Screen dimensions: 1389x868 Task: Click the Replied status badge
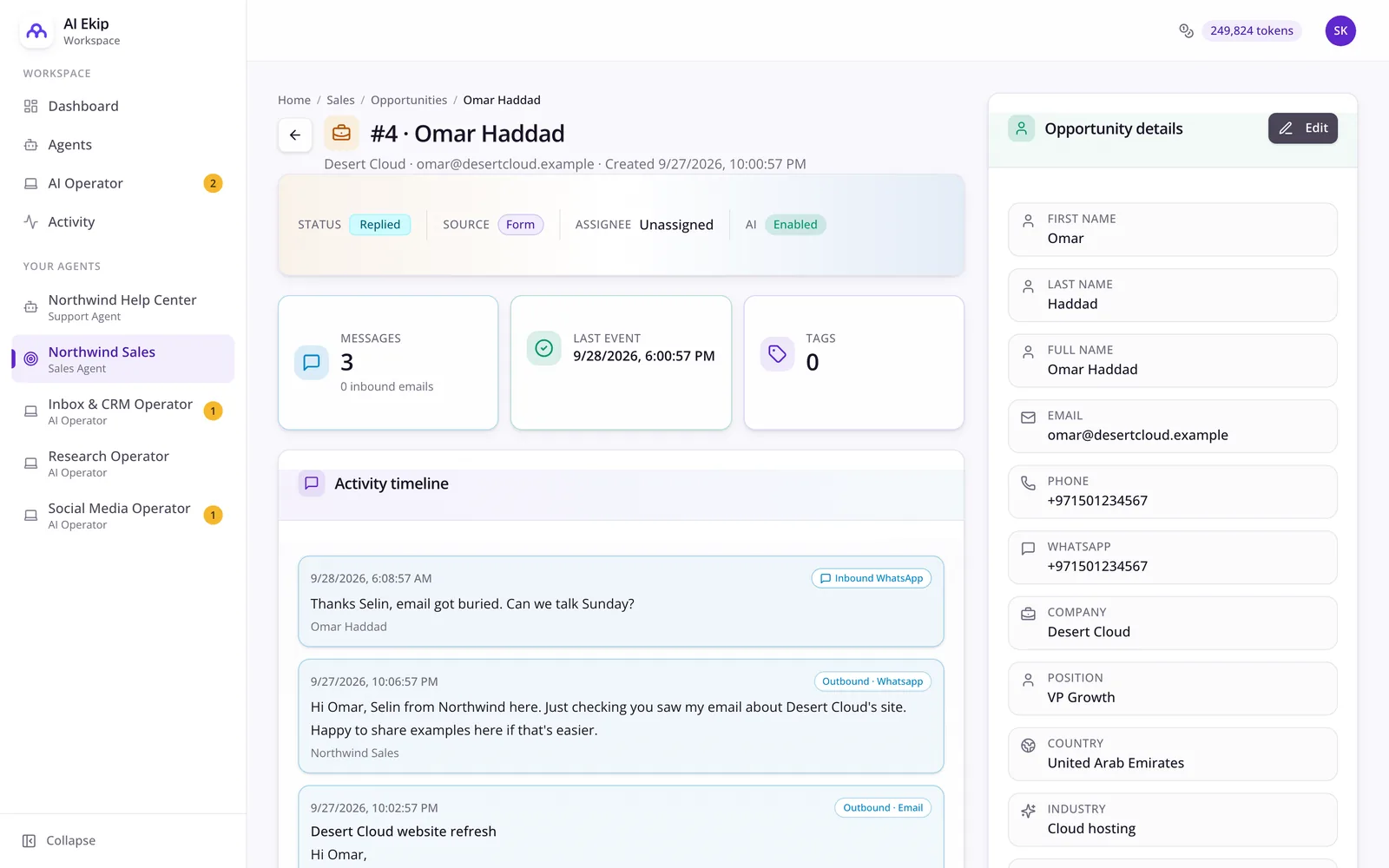[380, 225]
